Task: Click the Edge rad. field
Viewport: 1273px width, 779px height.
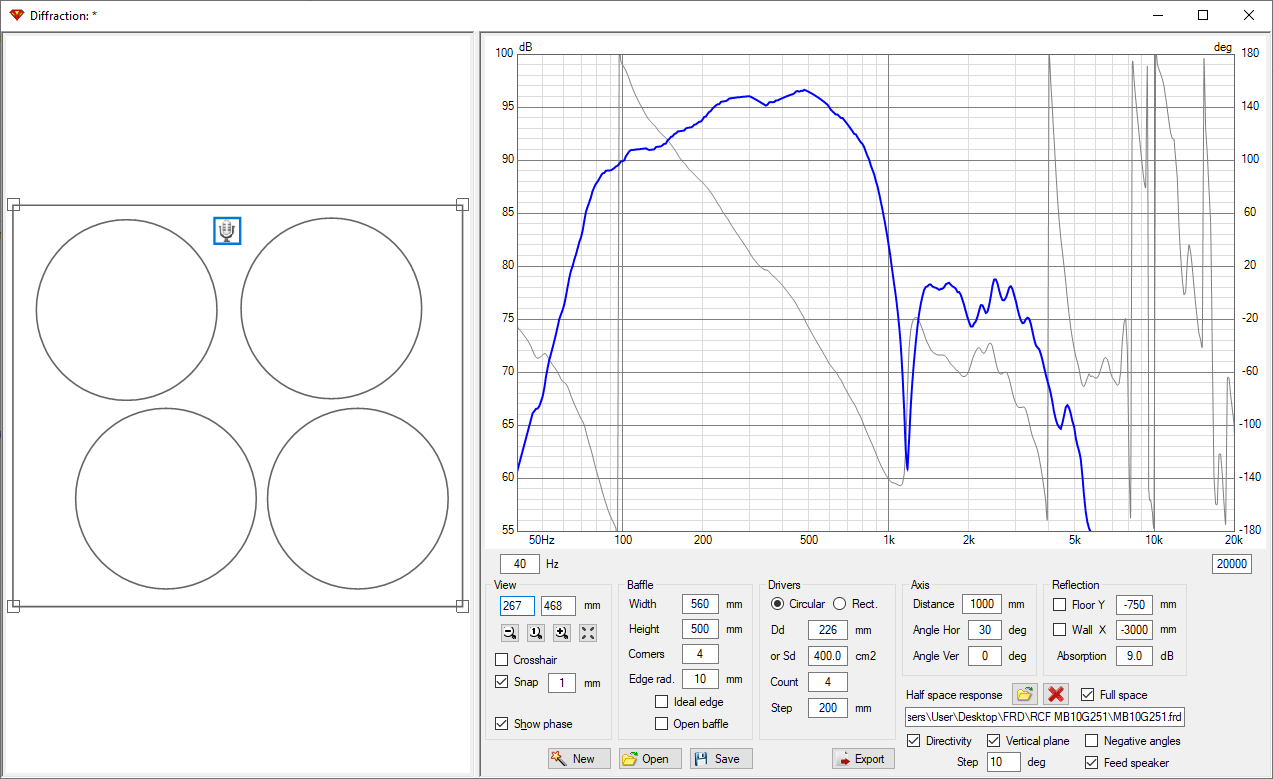Action: coord(700,679)
